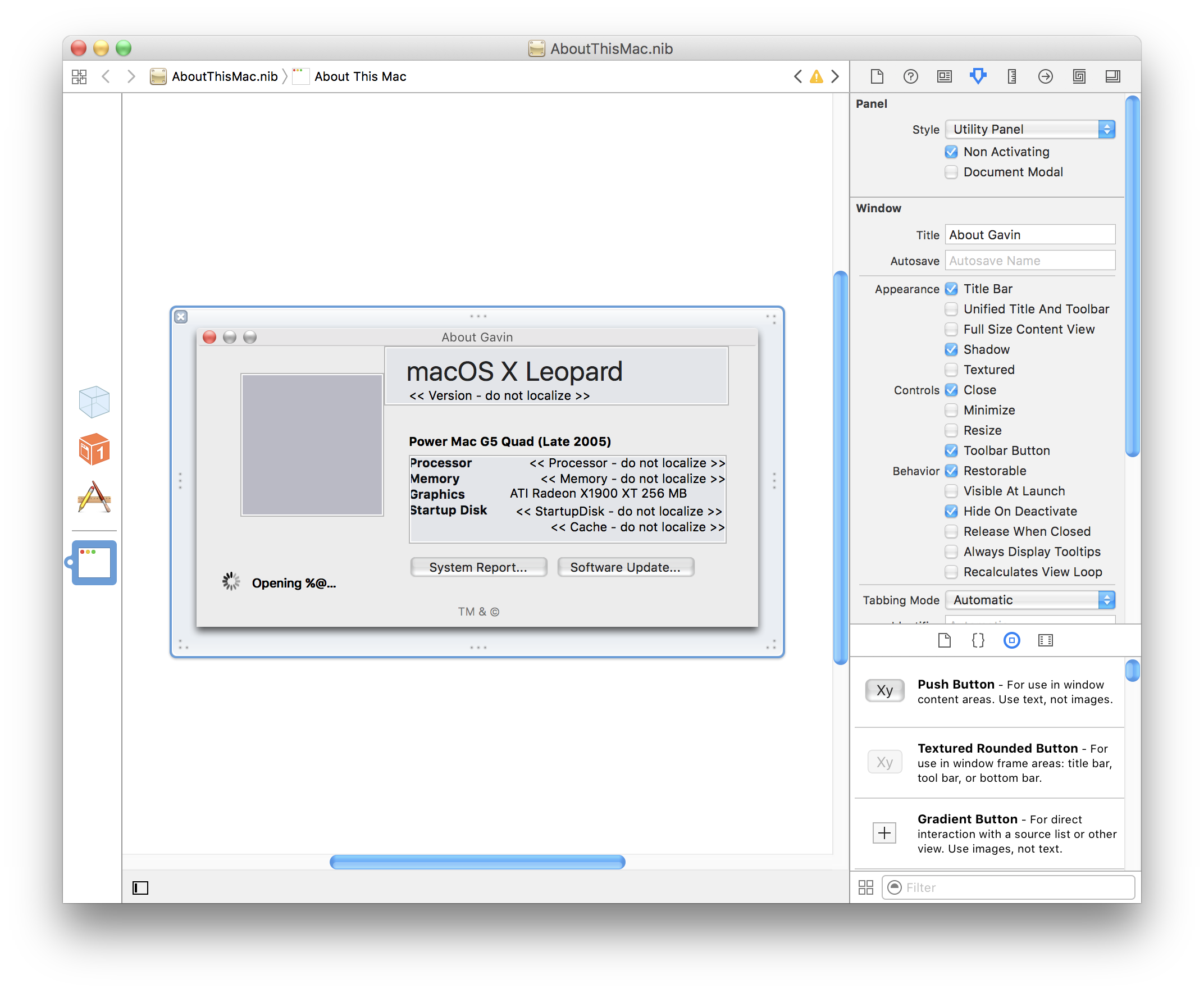Toggle the Hide On Deactivate checkbox
Viewport: 1204px width, 993px height.
(951, 511)
